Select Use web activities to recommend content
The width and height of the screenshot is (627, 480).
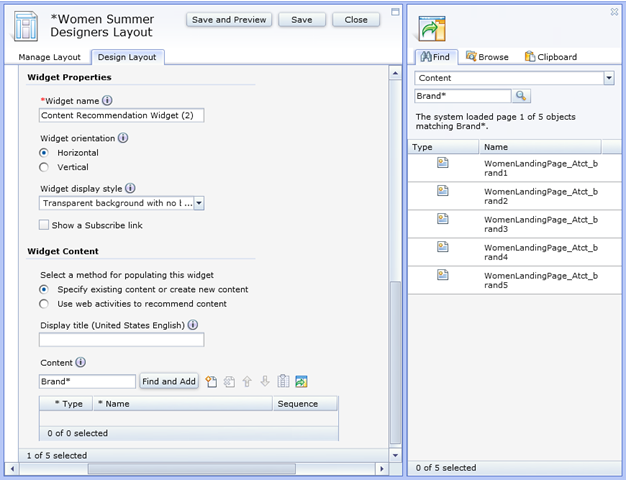(x=44, y=304)
